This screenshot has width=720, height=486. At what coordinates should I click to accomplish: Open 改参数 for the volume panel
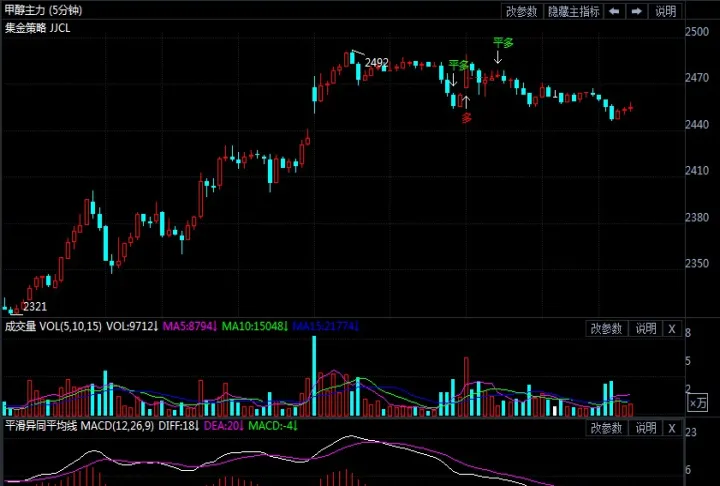[x=606, y=328]
